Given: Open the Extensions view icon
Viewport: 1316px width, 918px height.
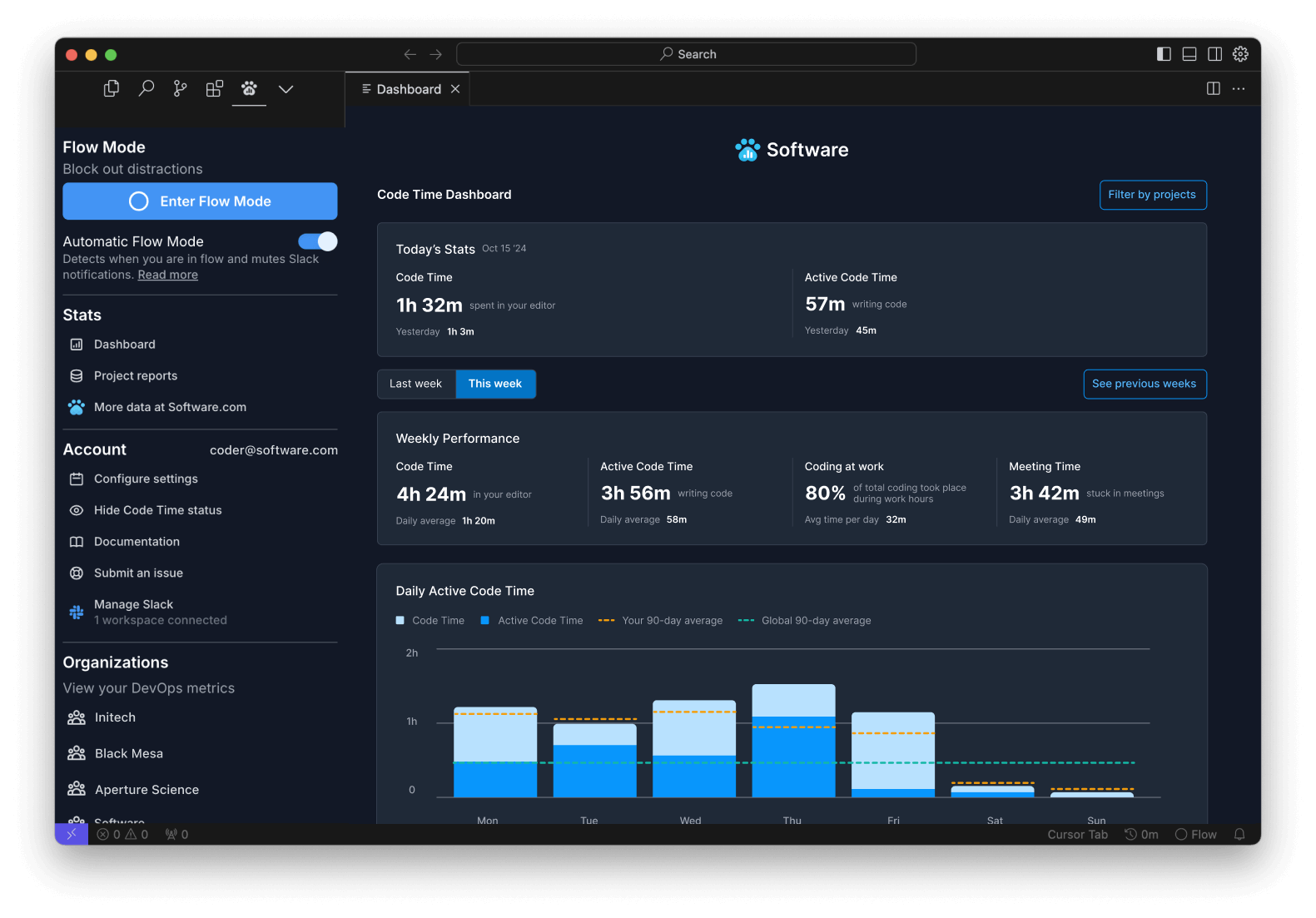Looking at the screenshot, I should click(215, 89).
